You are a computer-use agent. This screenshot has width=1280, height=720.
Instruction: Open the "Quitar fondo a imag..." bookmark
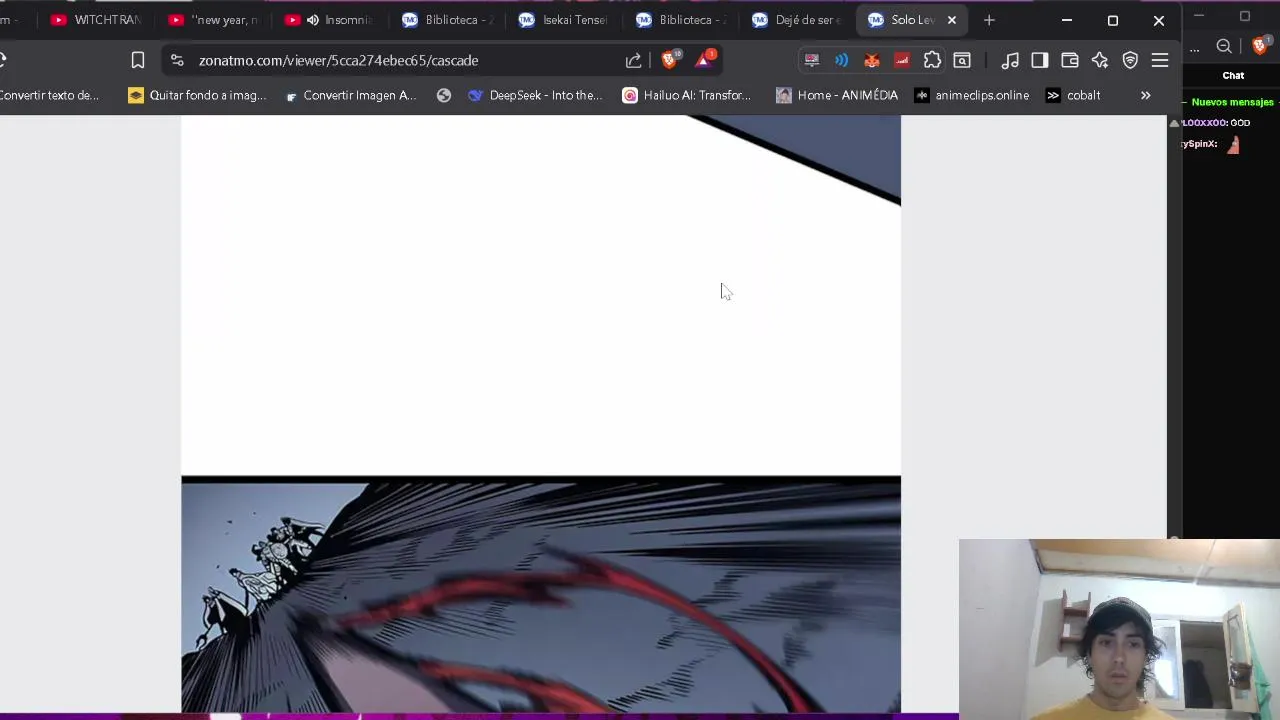tap(197, 95)
